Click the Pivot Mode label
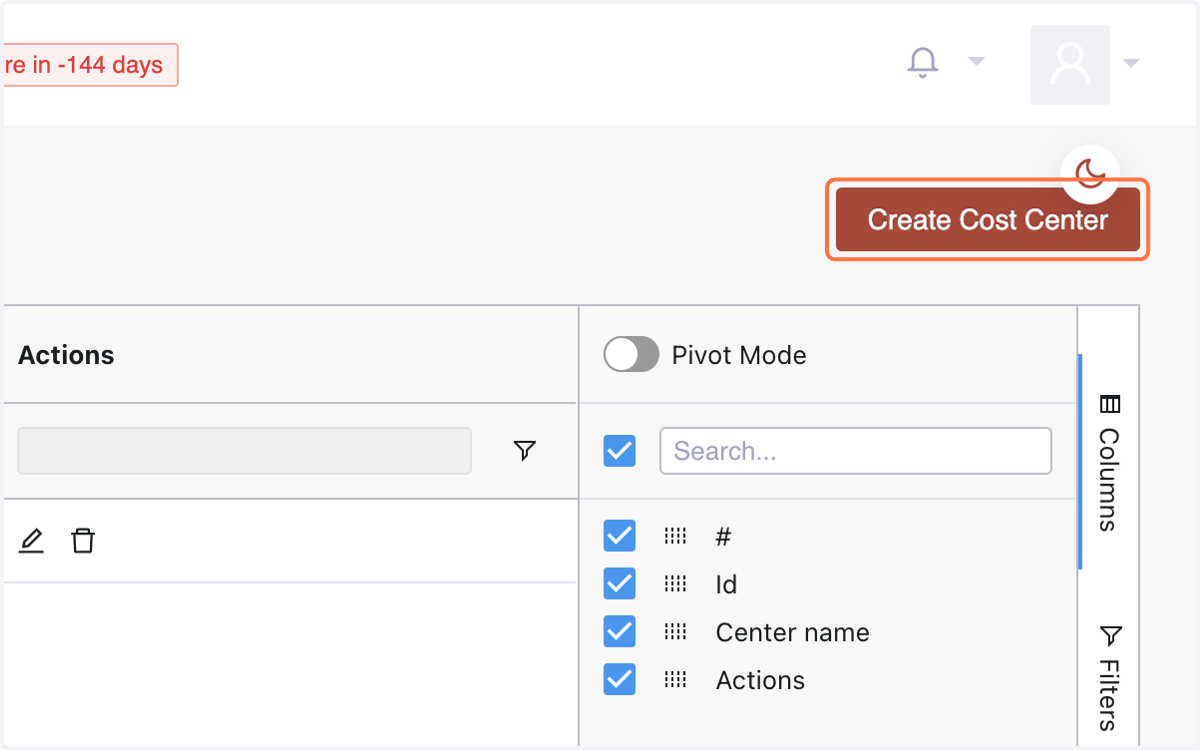This screenshot has width=1200, height=750. click(739, 355)
